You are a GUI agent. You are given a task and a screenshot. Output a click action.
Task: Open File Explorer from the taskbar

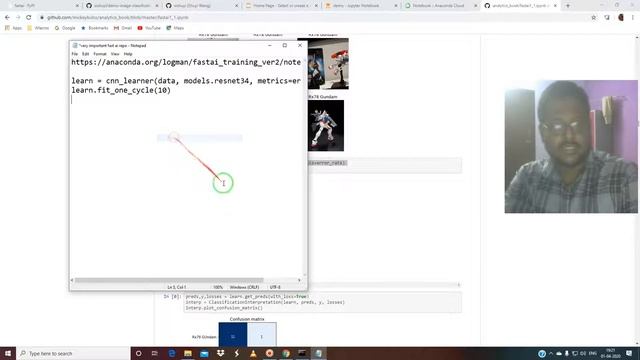188,353
